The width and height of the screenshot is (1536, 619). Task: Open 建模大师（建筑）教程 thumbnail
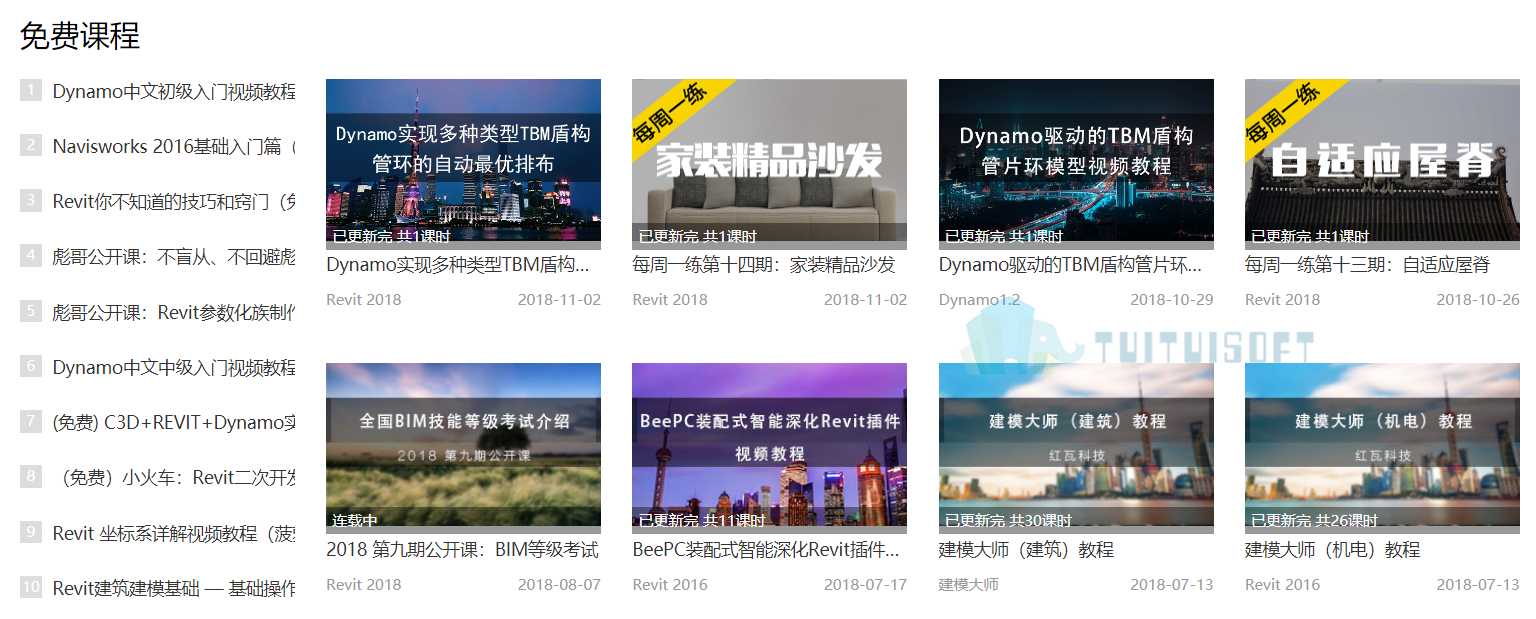1076,448
